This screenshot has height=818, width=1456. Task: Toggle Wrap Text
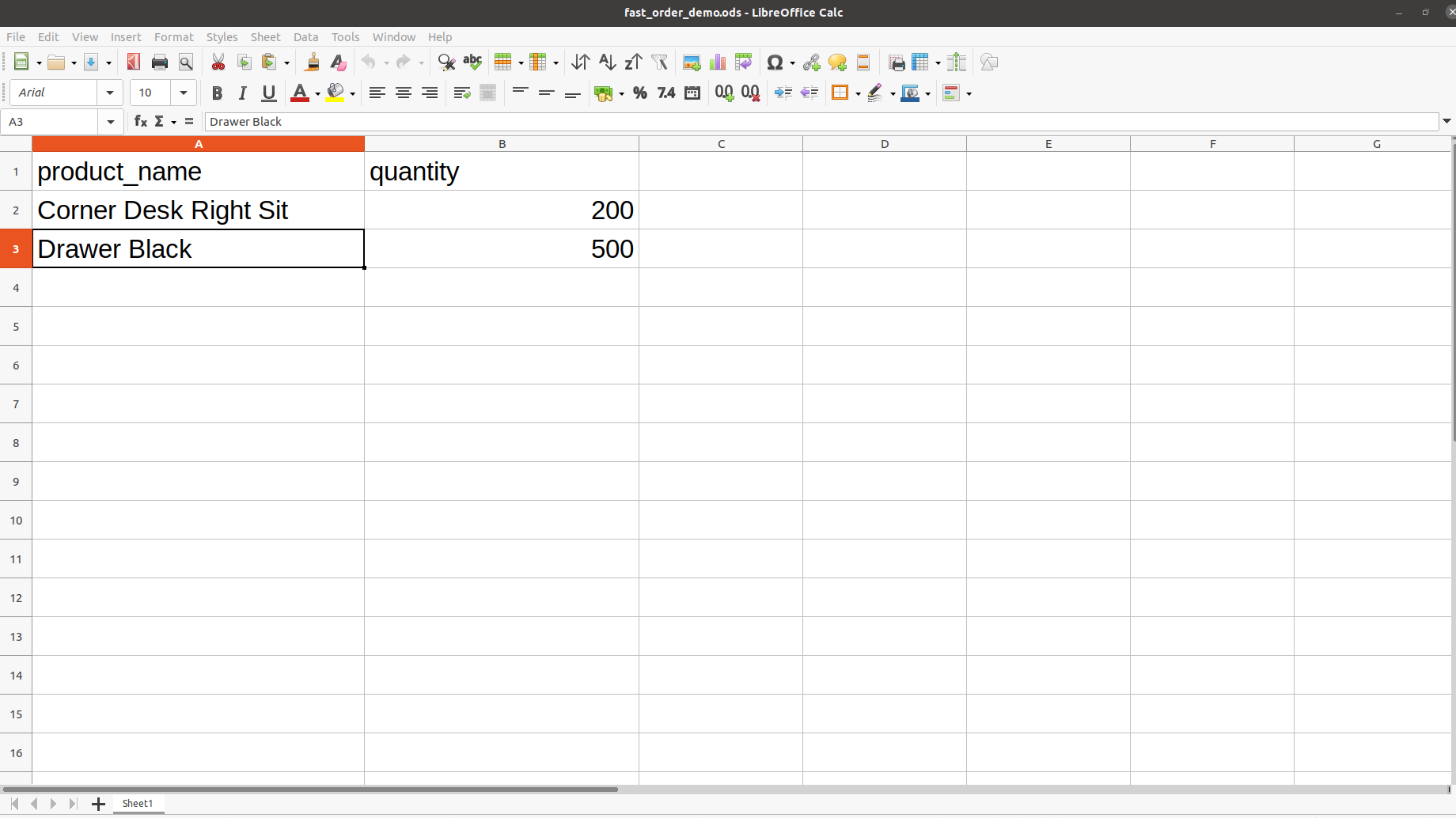(x=462, y=93)
